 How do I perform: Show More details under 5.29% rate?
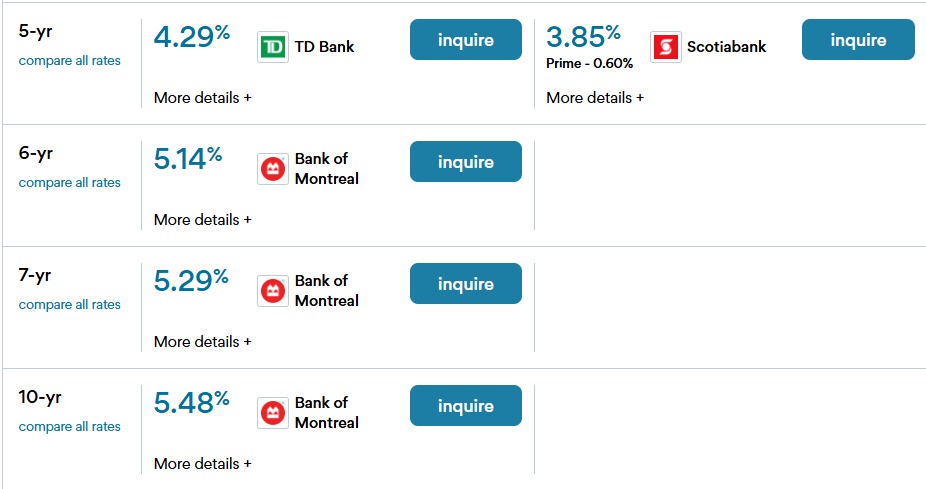coord(202,342)
